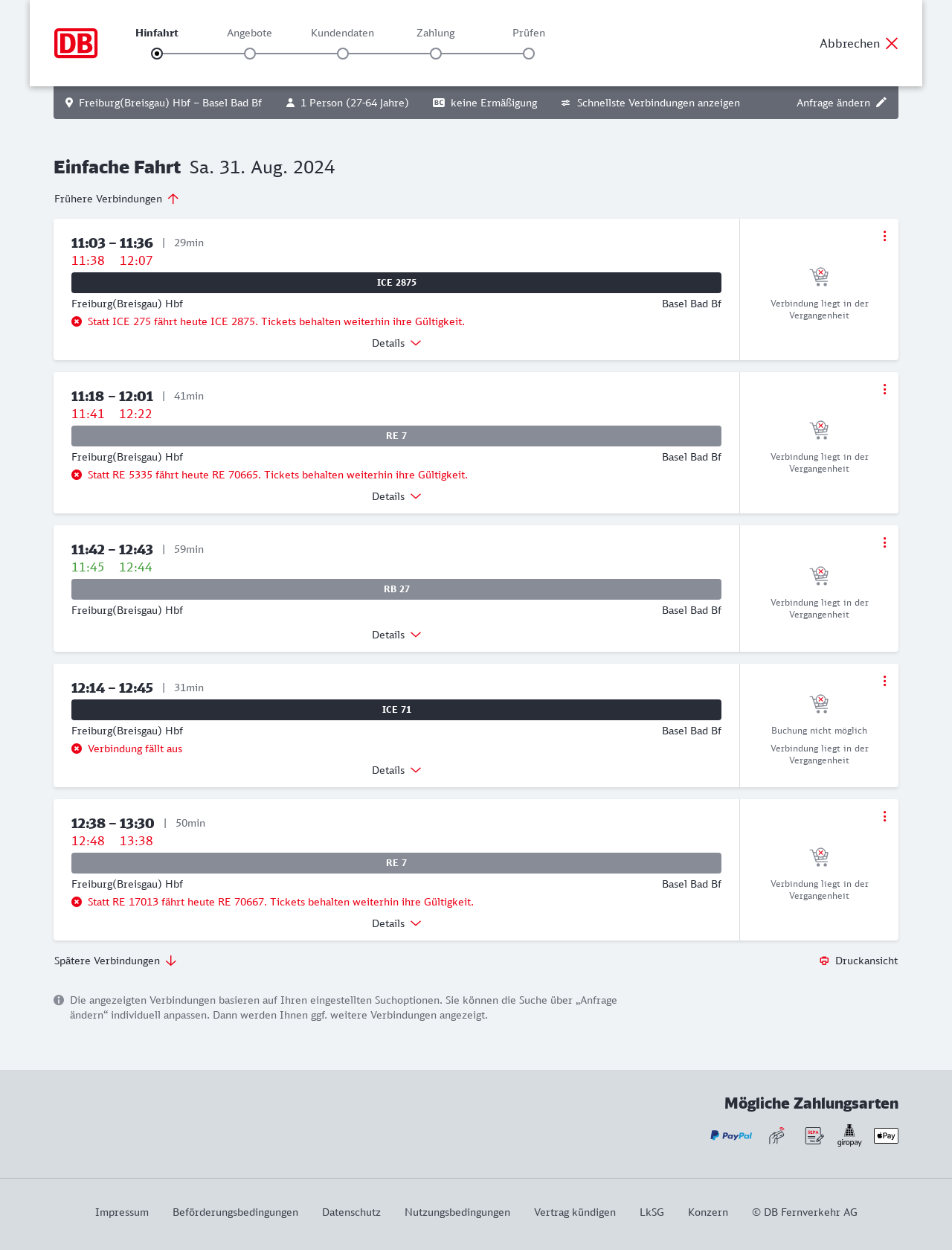Click the PayPal payment logo
The image size is (952, 1250).
731,1135
